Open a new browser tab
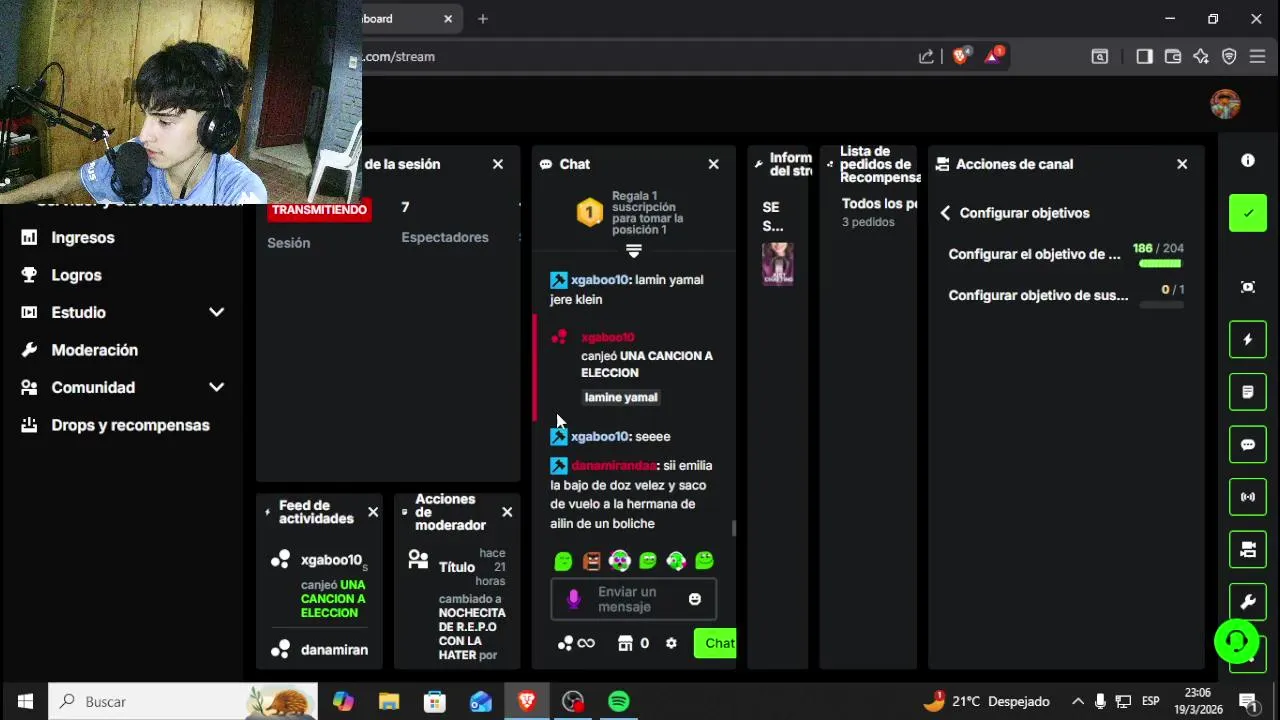This screenshot has width=1280, height=720. coord(483,19)
